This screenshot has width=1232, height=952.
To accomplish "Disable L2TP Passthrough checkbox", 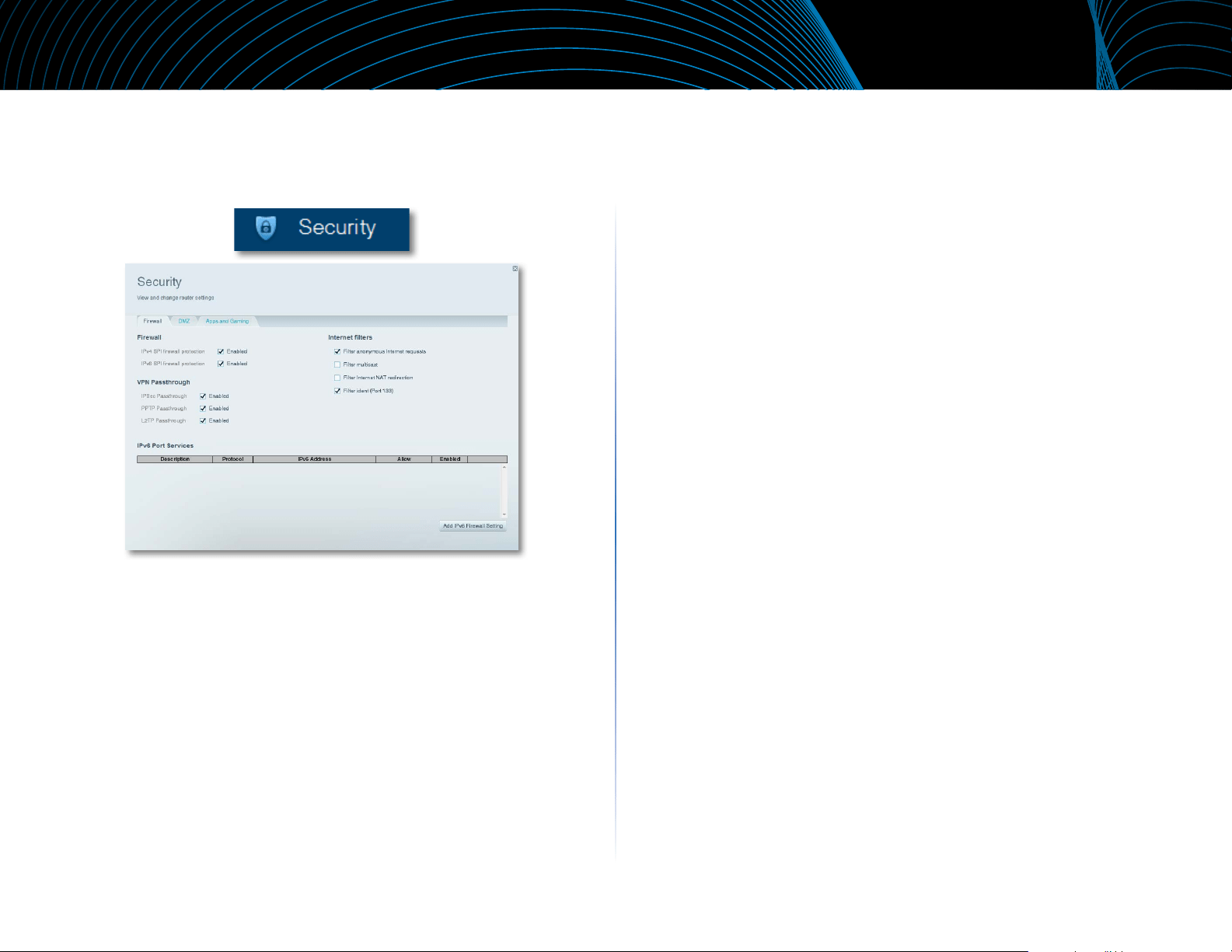I will (x=203, y=421).
